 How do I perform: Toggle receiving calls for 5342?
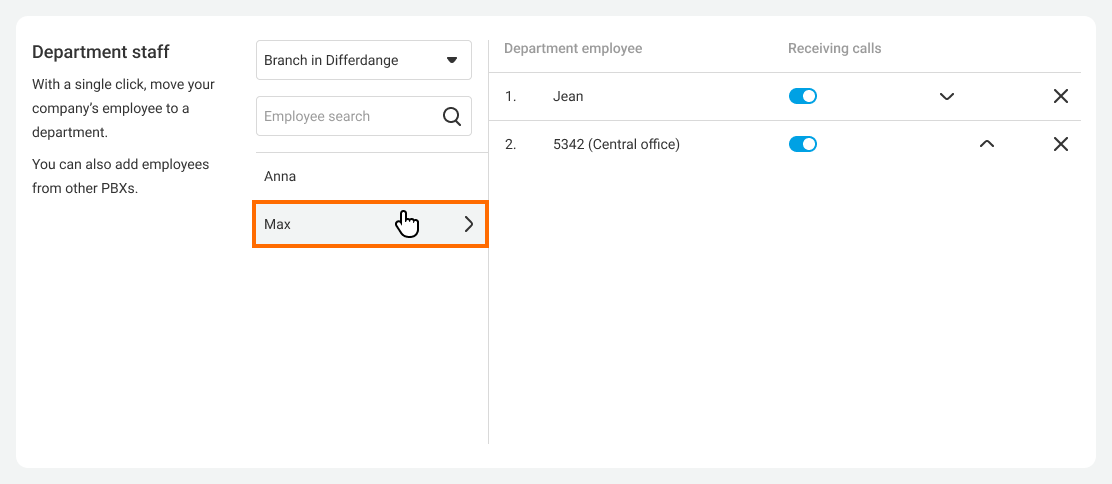[x=803, y=144]
